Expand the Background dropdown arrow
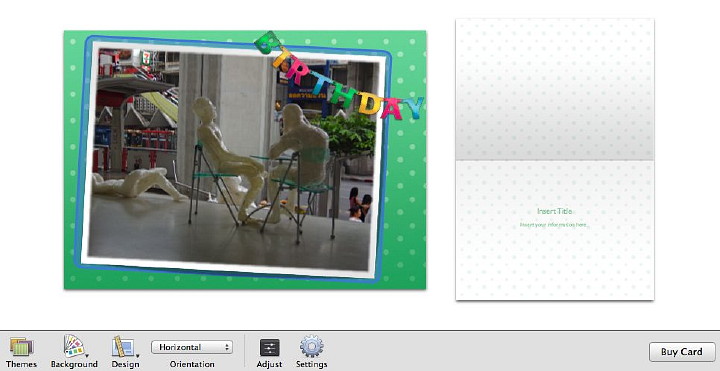The height and width of the screenshot is (371, 720). tap(87, 355)
